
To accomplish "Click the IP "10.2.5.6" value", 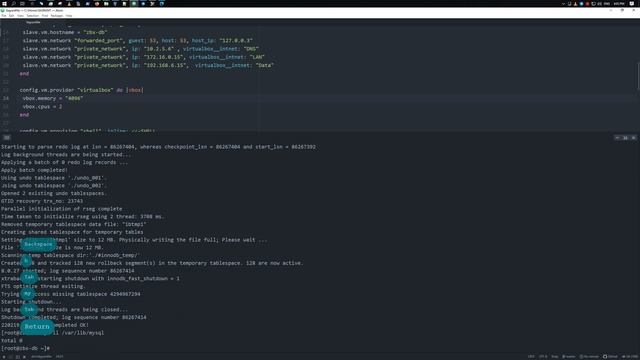I will tap(158, 49).
